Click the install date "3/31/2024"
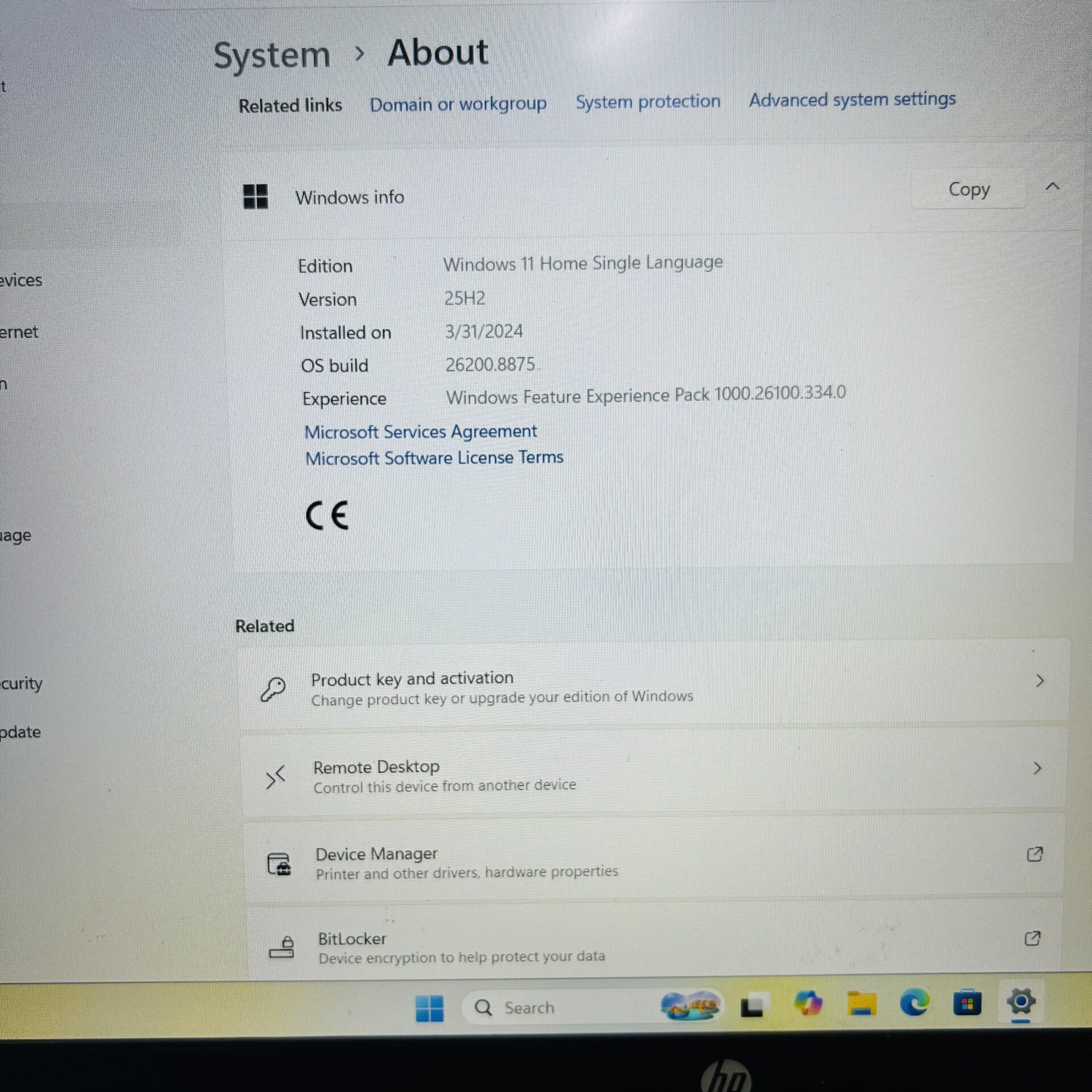1092x1092 pixels. pos(484,331)
